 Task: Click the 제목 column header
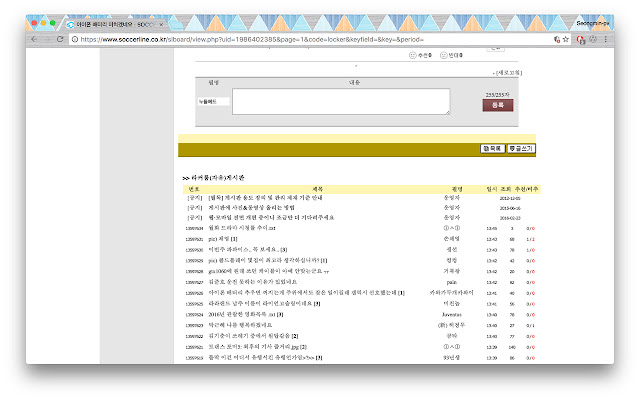pyautogui.click(x=317, y=189)
